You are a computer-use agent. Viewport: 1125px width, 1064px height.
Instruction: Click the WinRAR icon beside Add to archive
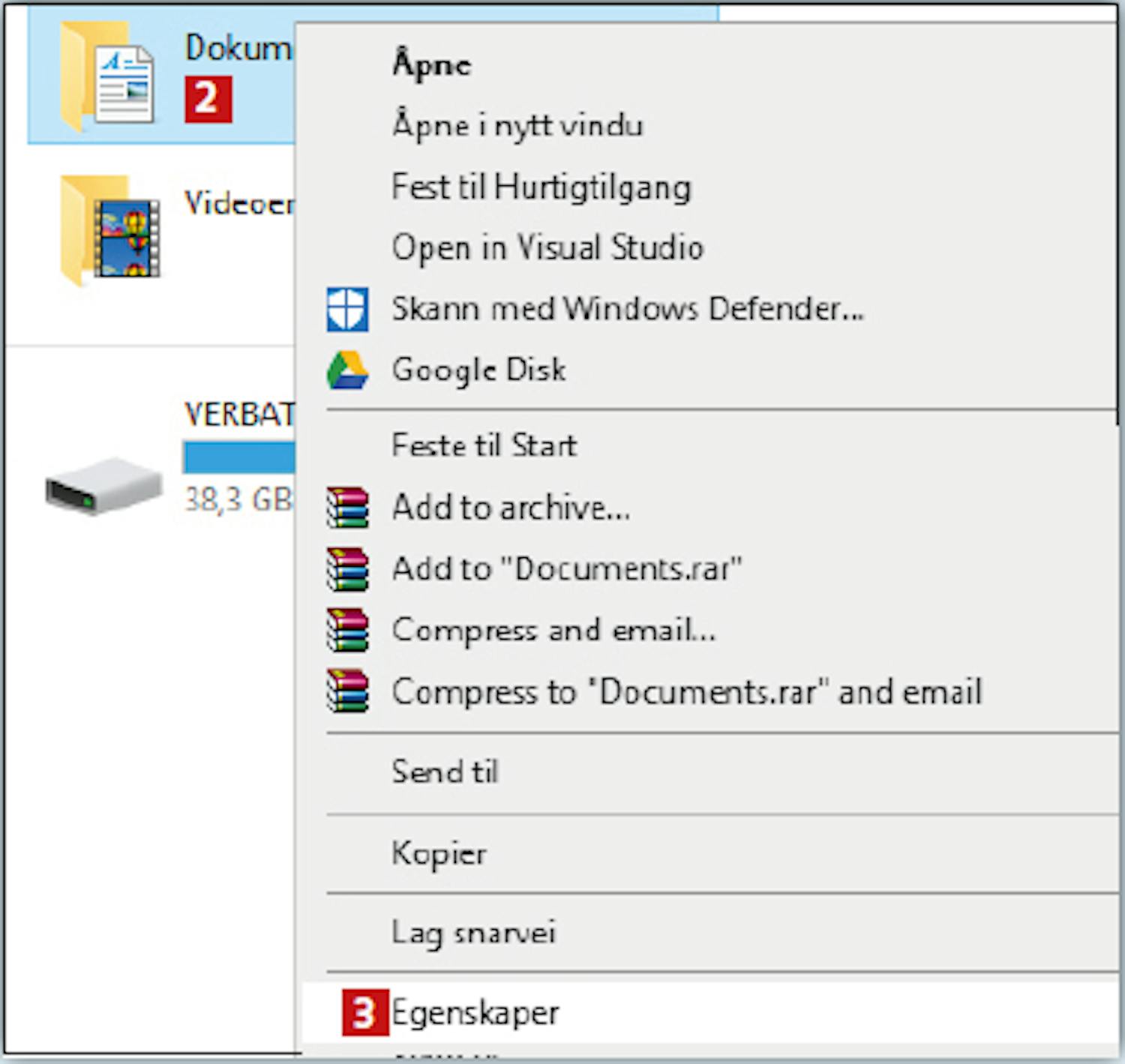point(347,508)
